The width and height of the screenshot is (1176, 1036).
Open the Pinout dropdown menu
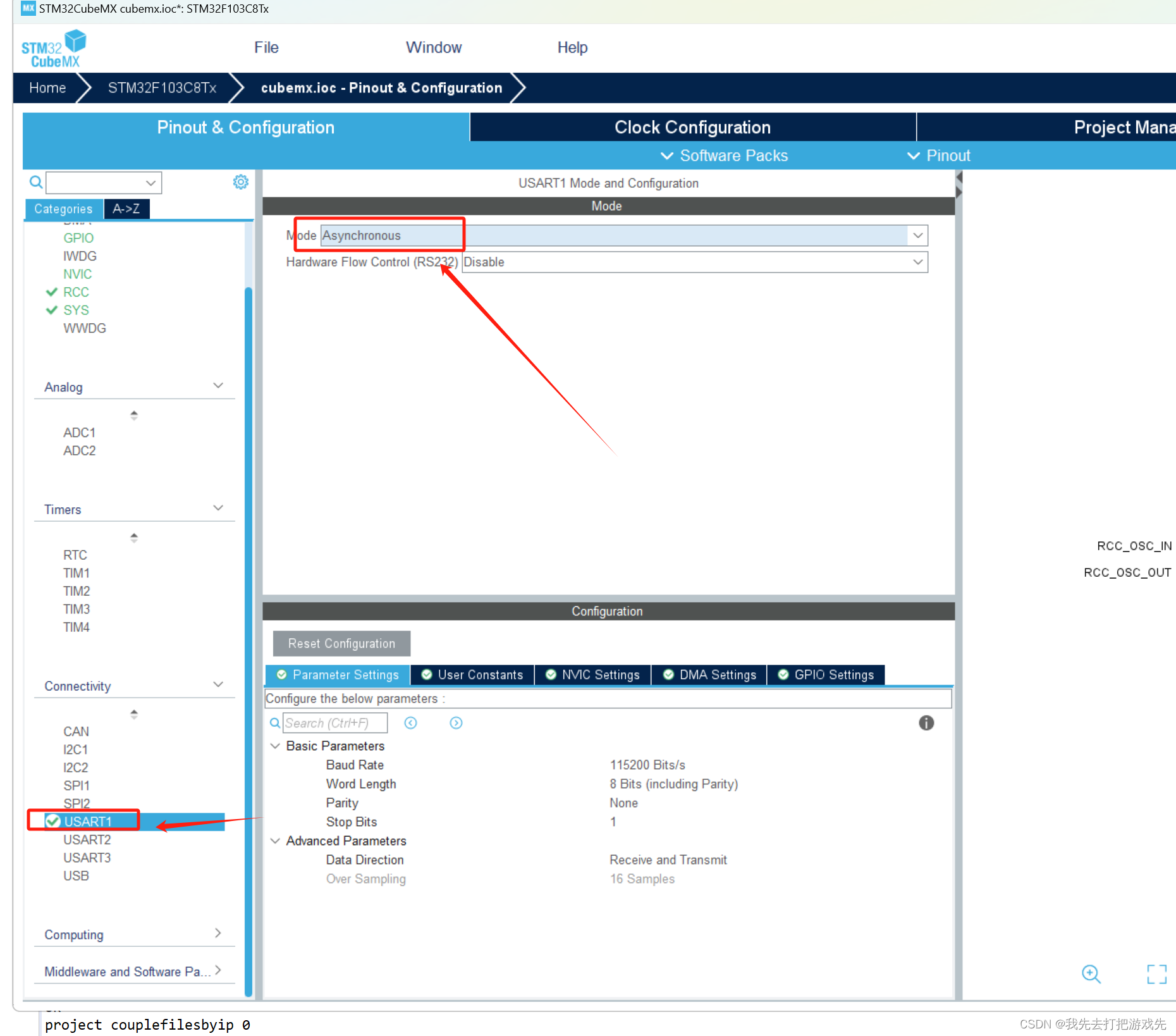point(939,156)
